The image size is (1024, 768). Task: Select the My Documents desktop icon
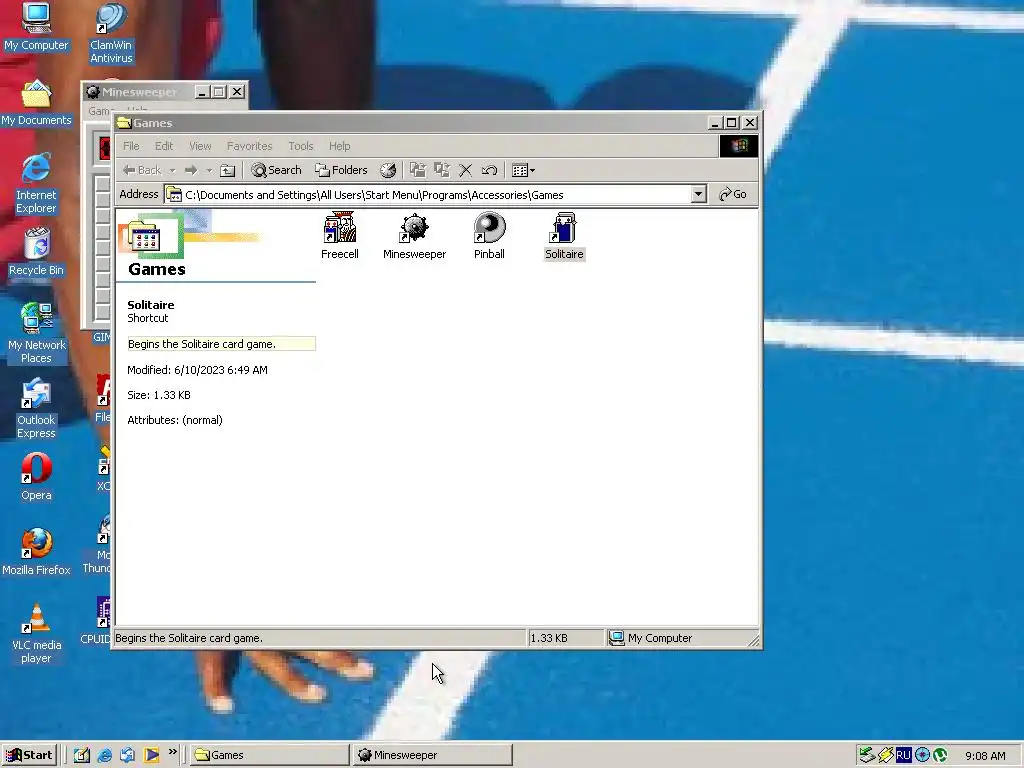[36, 103]
